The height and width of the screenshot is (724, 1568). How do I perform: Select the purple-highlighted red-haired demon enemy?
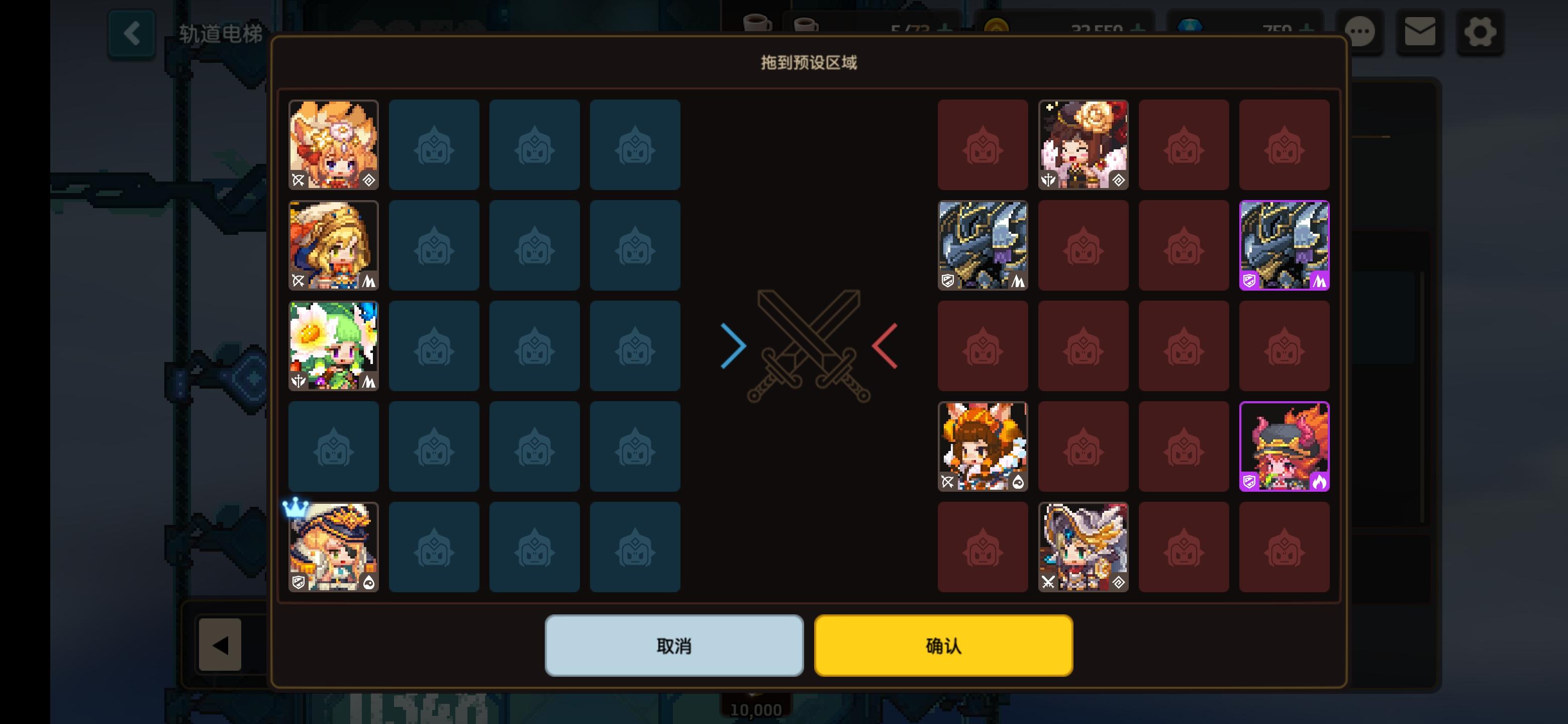point(1285,446)
